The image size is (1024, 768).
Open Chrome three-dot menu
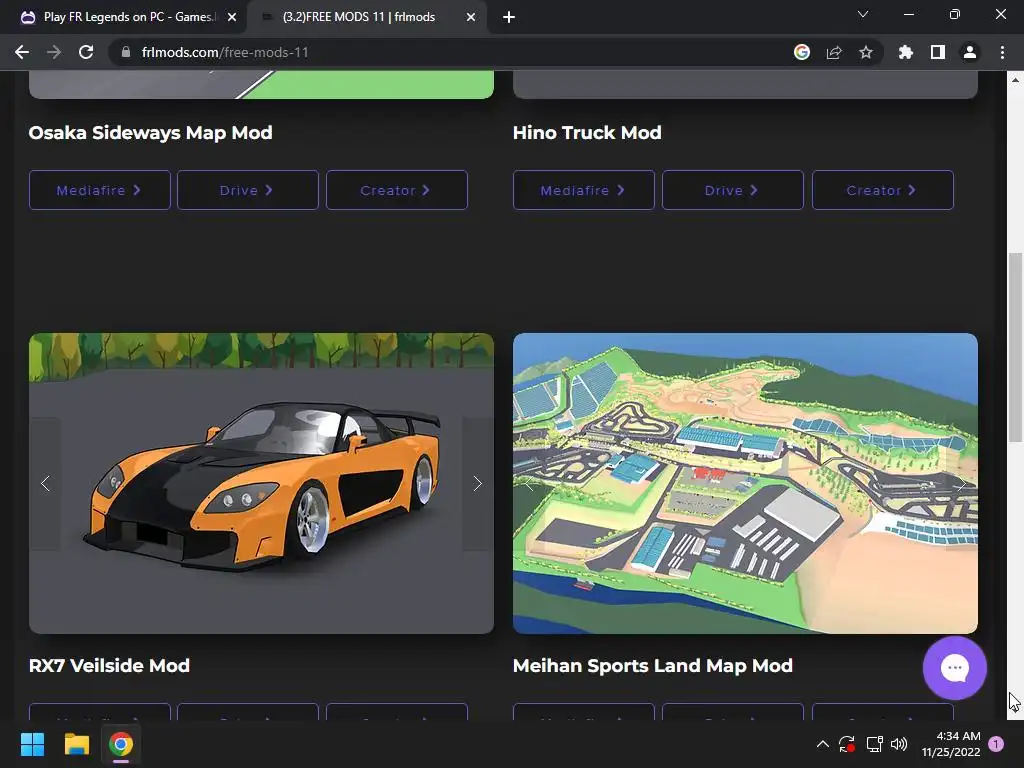click(1002, 52)
